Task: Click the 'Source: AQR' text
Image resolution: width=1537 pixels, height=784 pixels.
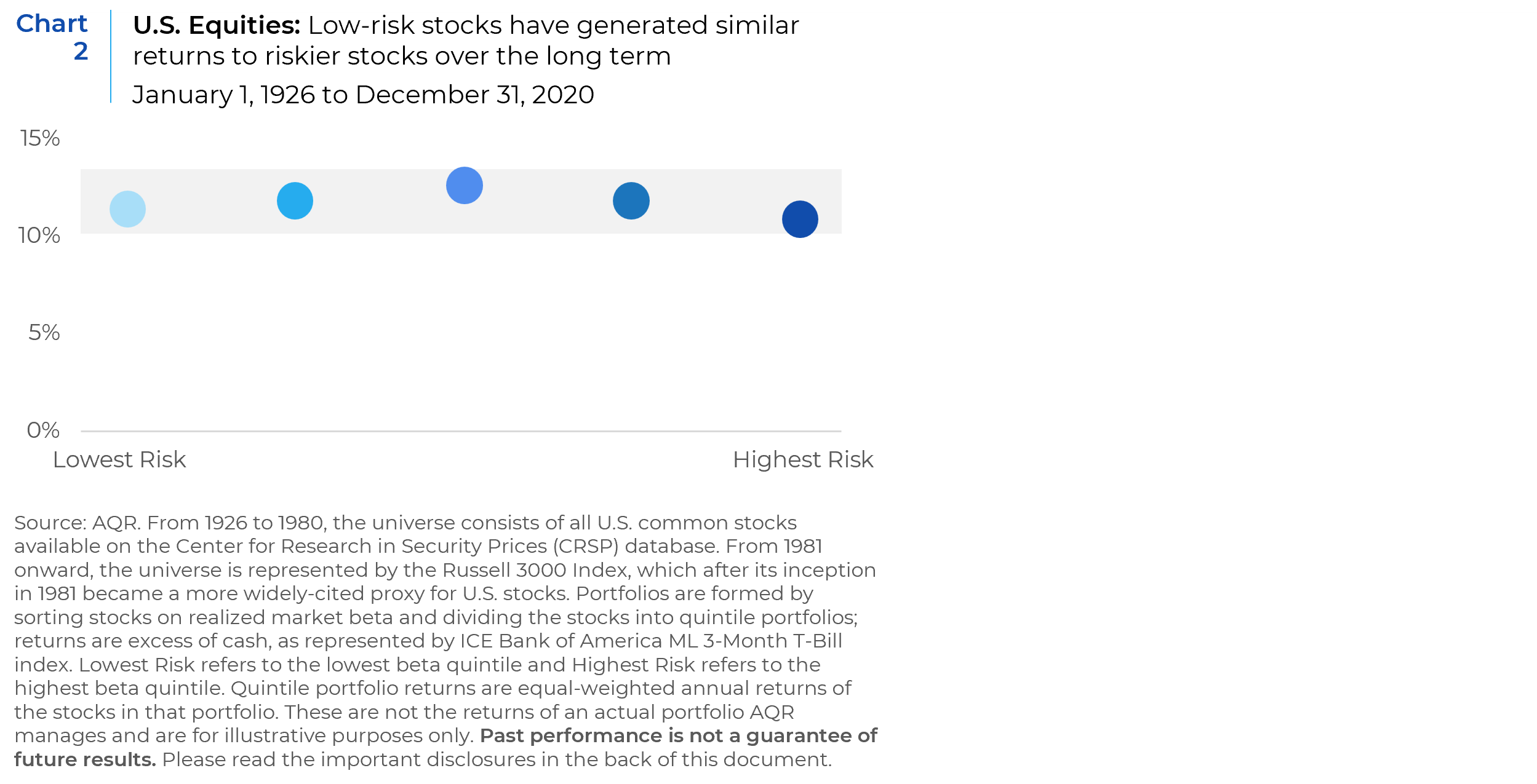Action: 78,523
